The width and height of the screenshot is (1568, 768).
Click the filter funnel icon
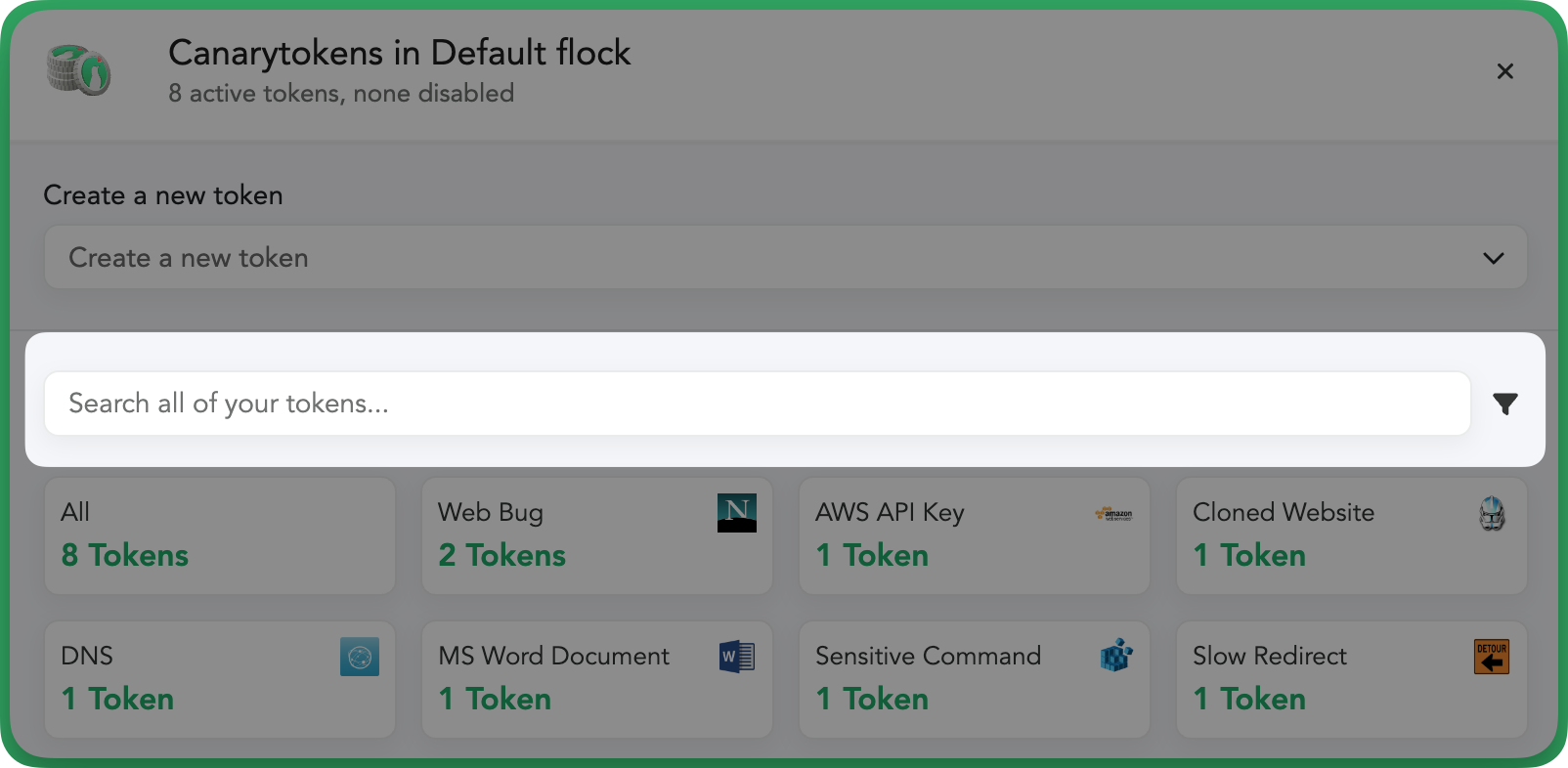(1505, 404)
